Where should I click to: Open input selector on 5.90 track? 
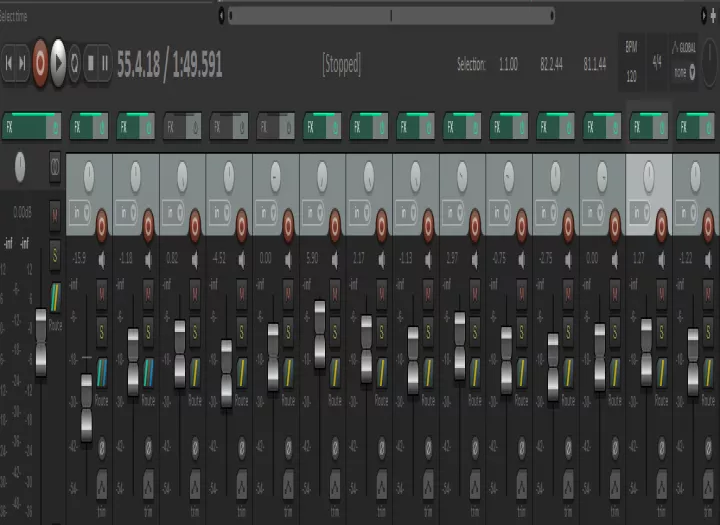pyautogui.click(x=314, y=213)
